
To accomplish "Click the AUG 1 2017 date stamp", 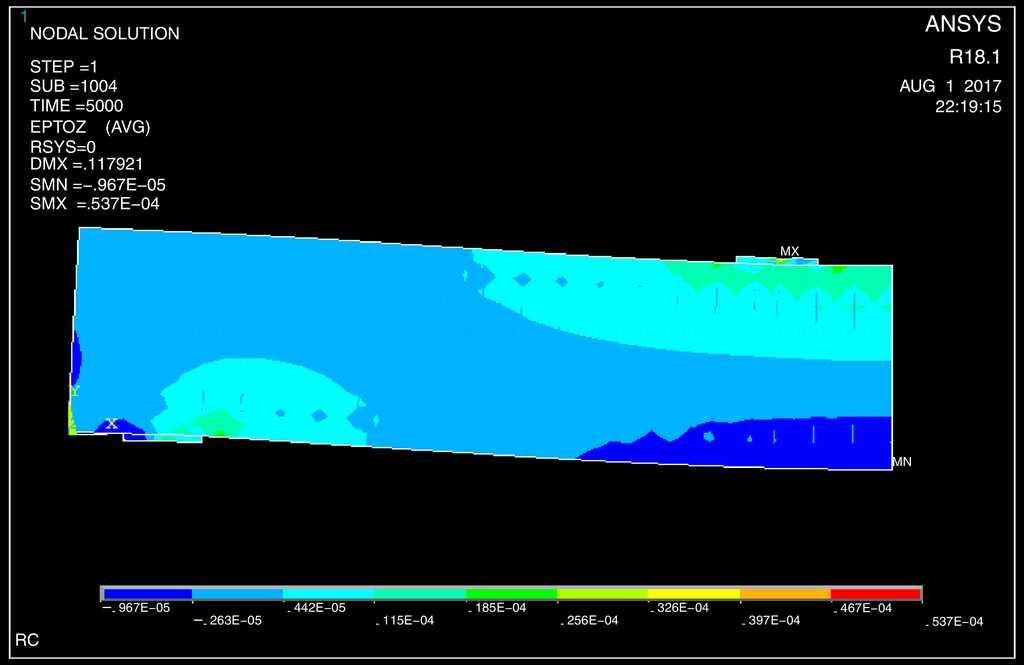I will point(950,87).
